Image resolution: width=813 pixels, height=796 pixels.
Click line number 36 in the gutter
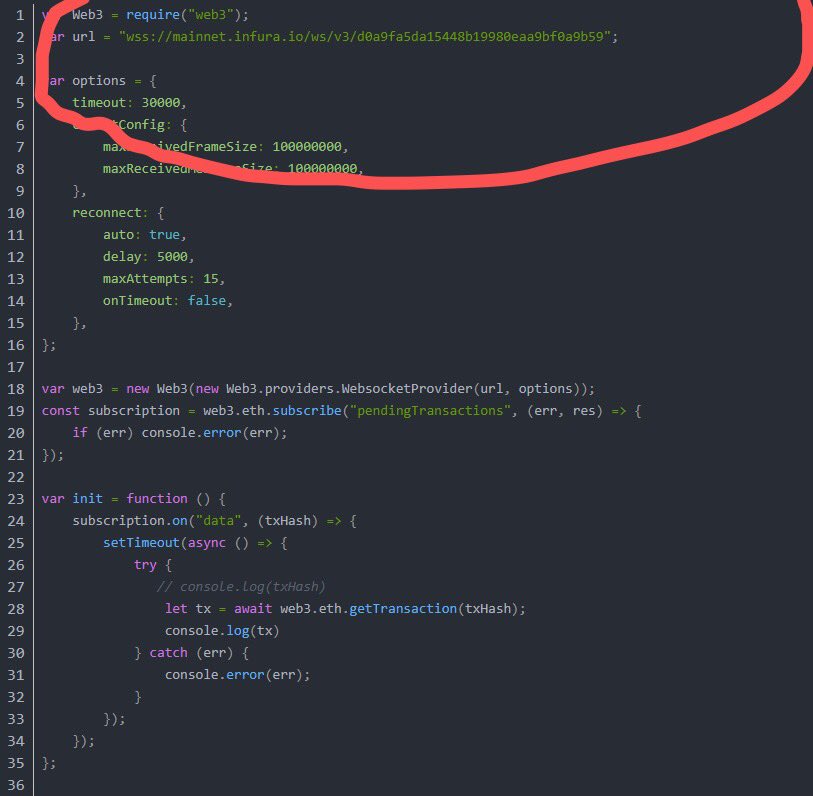click(x=16, y=785)
